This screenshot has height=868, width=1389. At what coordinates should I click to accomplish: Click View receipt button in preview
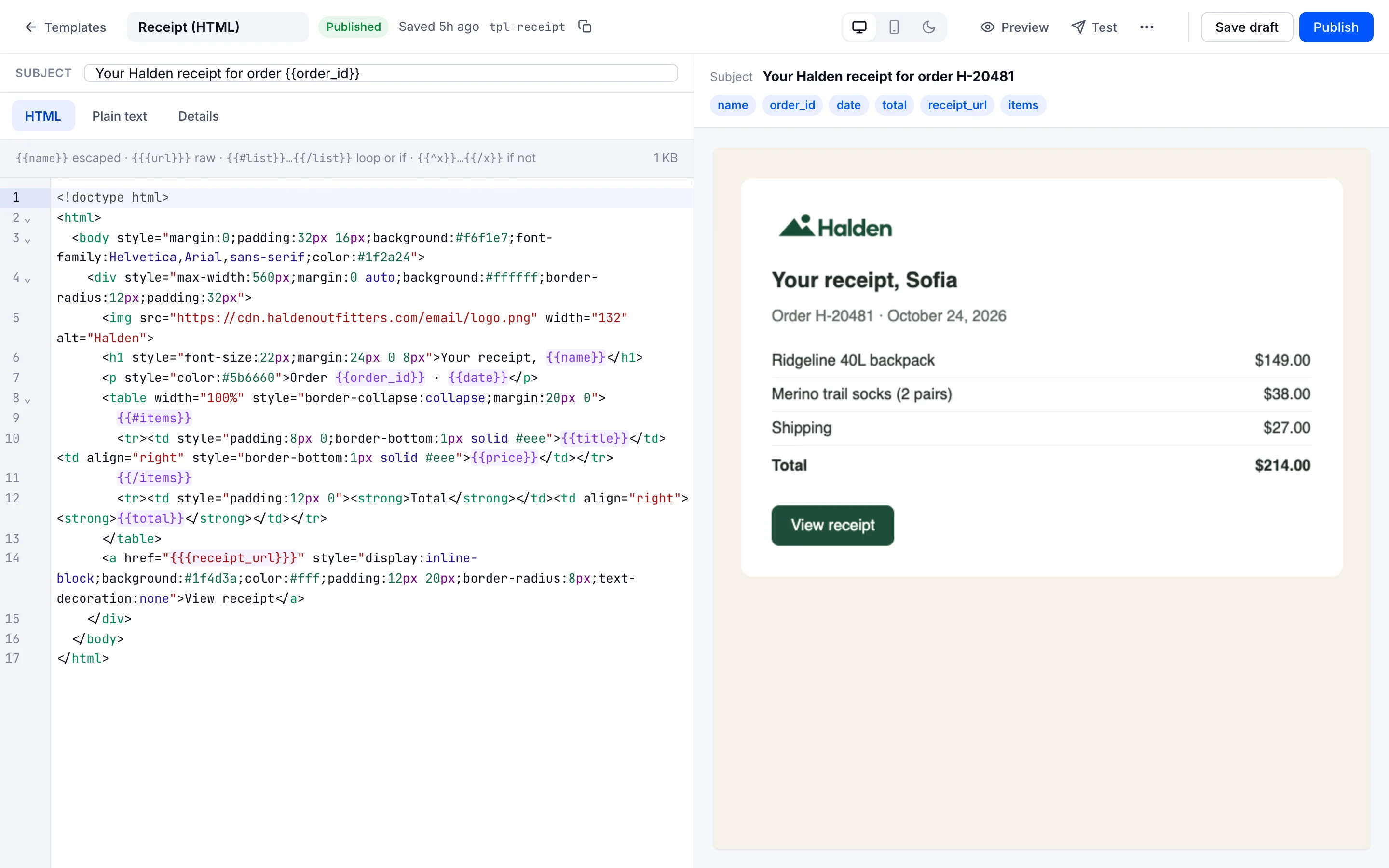(832, 525)
